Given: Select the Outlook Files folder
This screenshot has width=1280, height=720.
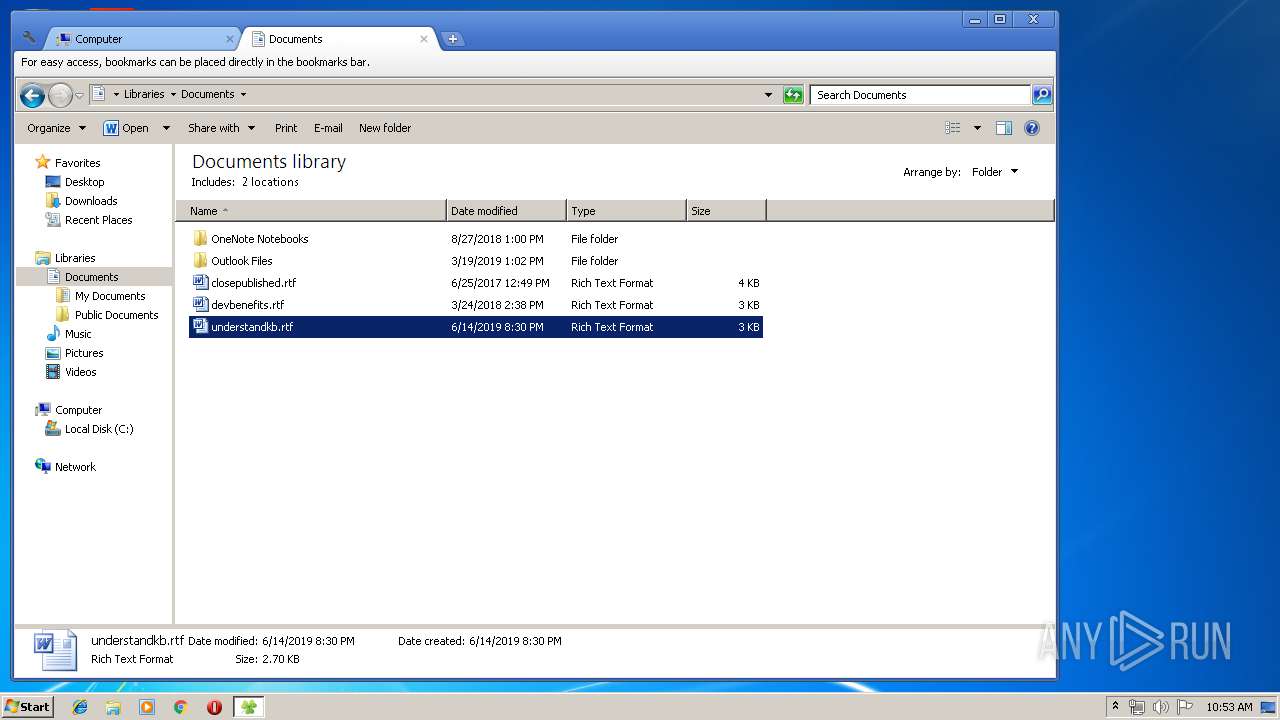Looking at the screenshot, I should click(x=476, y=261).
